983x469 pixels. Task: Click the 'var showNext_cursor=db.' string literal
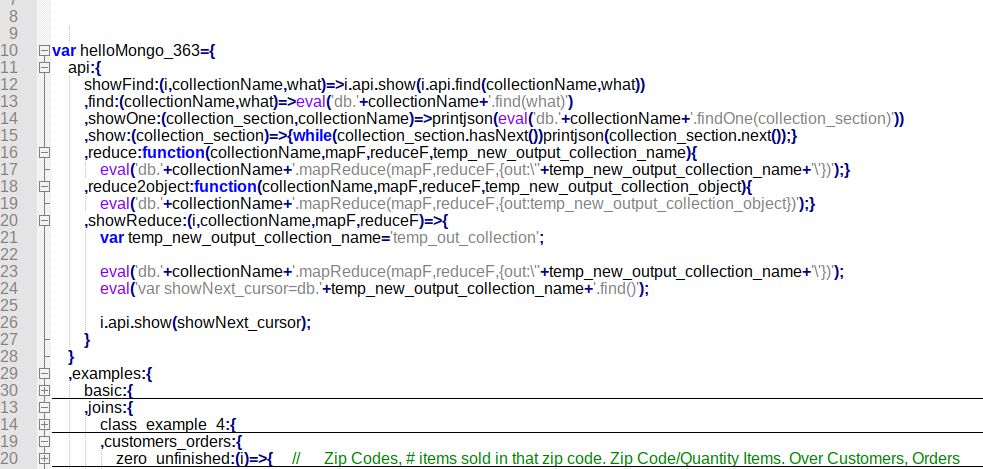(229, 288)
